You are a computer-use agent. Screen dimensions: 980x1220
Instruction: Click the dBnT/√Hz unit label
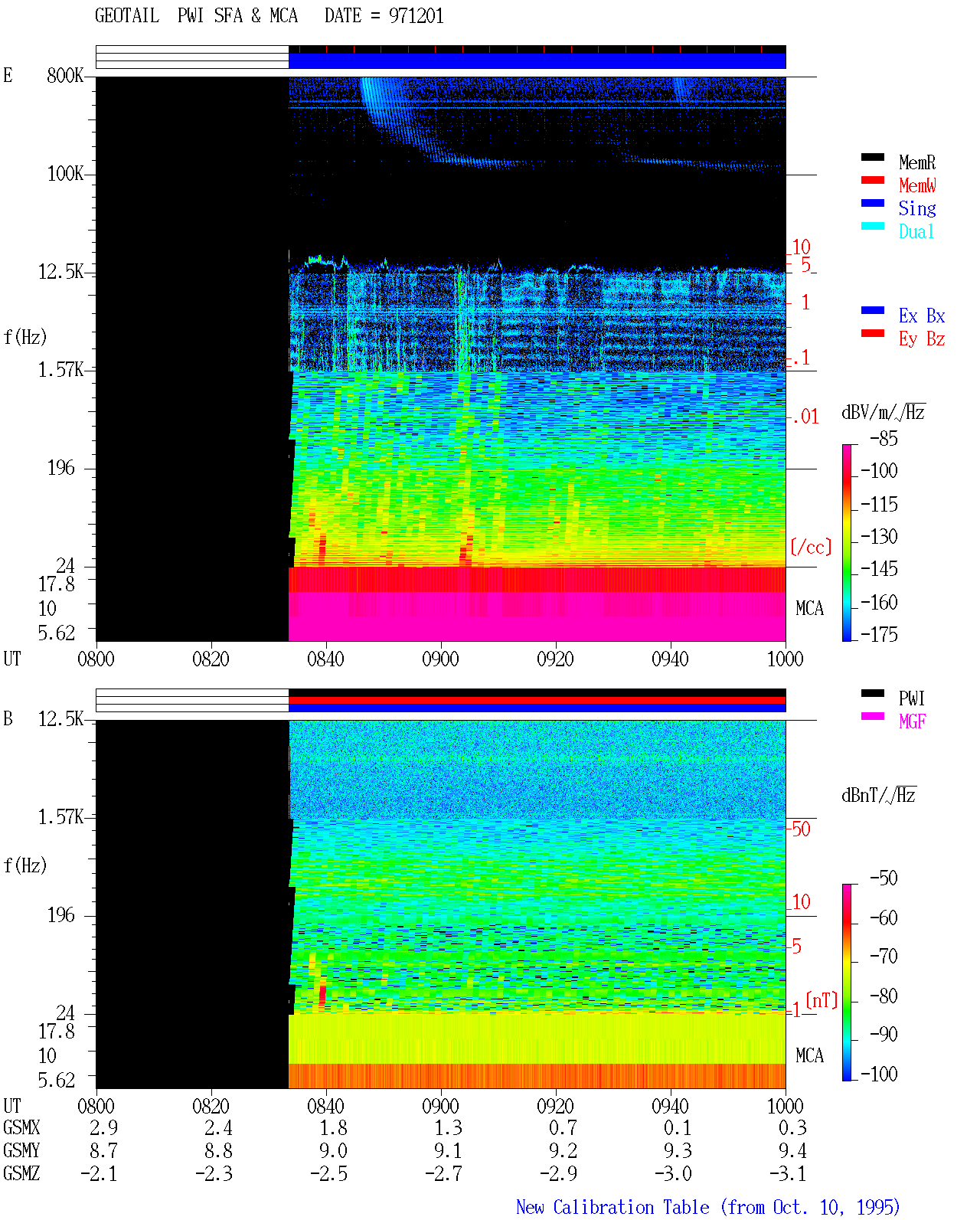tap(879, 795)
